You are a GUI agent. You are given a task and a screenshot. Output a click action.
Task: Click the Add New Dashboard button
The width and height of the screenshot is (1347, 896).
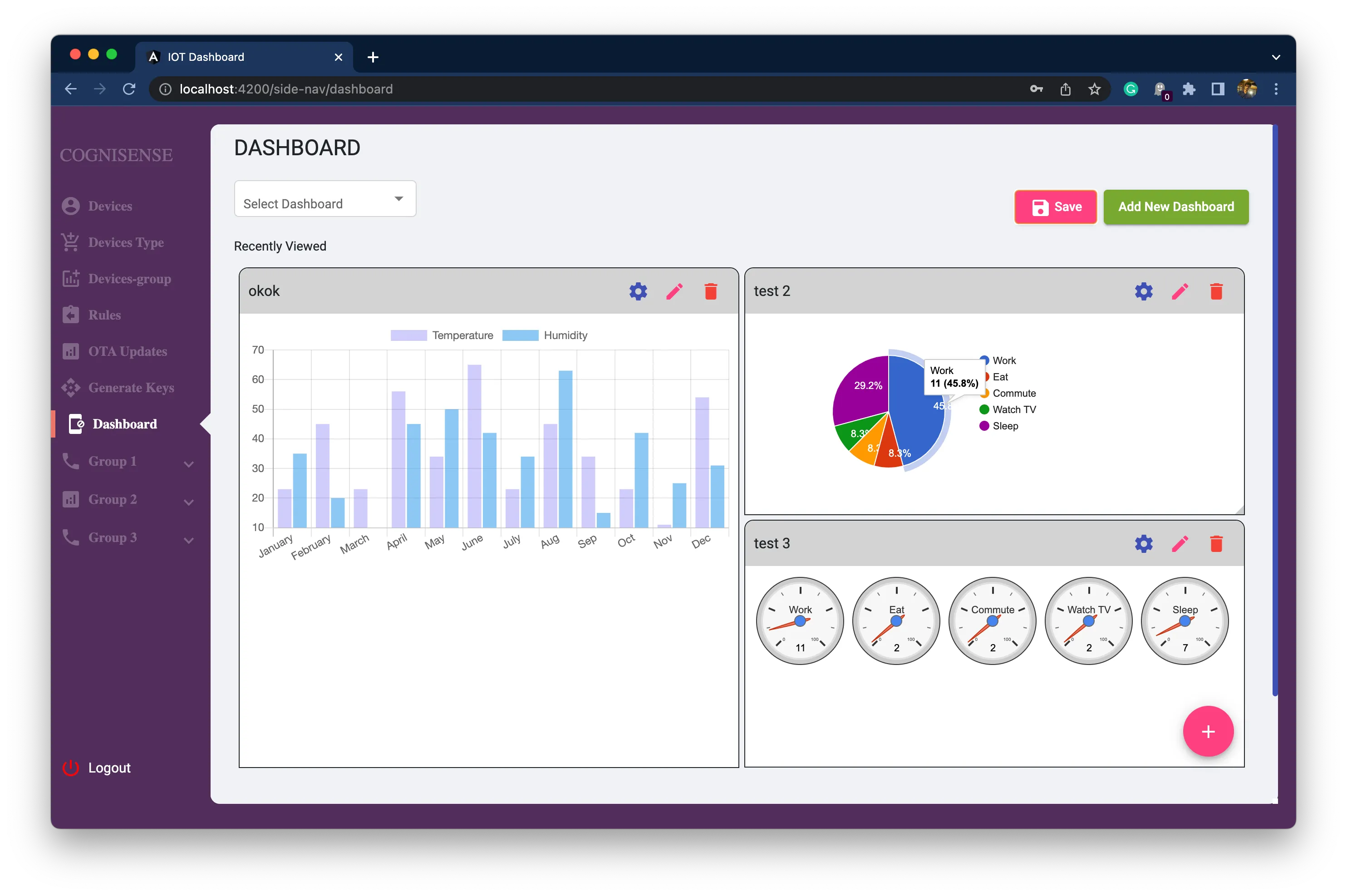[x=1175, y=207]
